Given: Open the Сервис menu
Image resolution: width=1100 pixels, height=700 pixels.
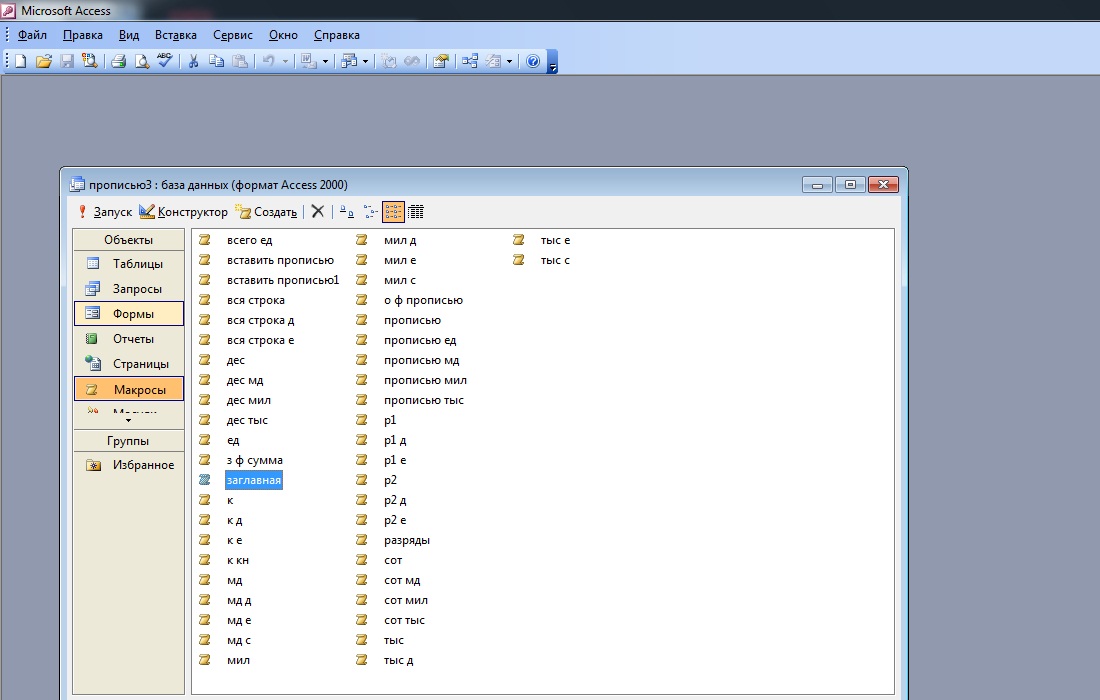Looking at the screenshot, I should [233, 35].
